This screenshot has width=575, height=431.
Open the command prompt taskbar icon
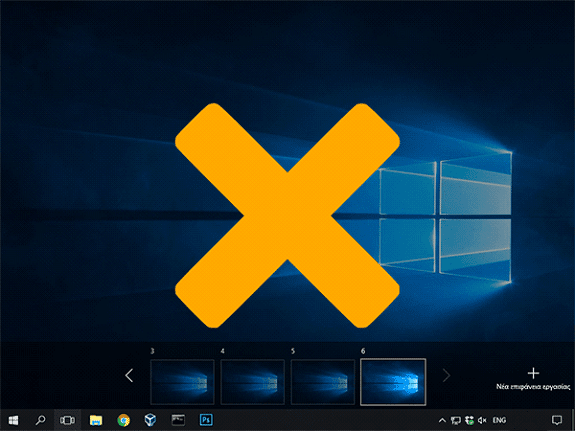click(x=178, y=420)
